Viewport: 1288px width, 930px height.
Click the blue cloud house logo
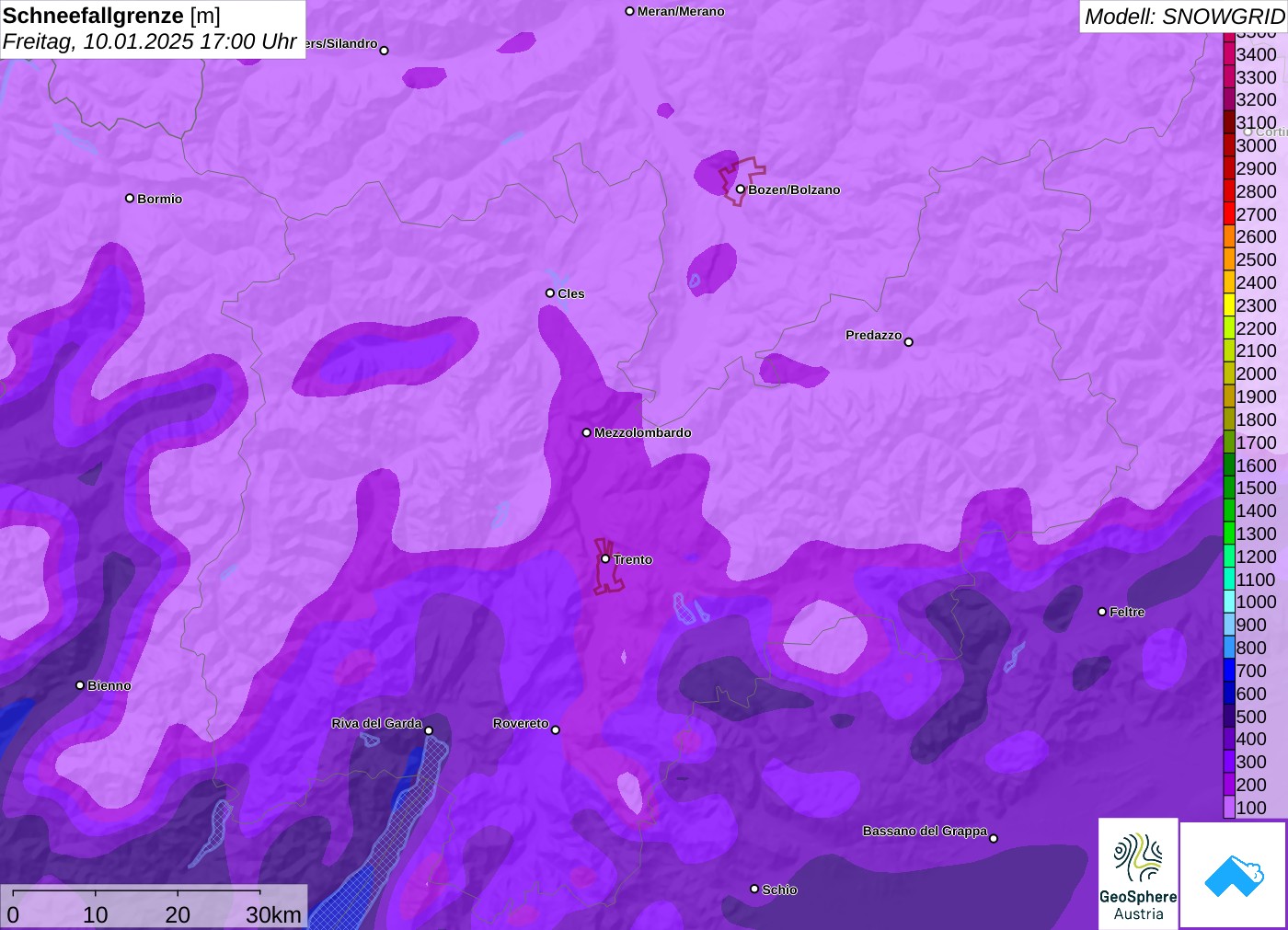[x=1234, y=875]
